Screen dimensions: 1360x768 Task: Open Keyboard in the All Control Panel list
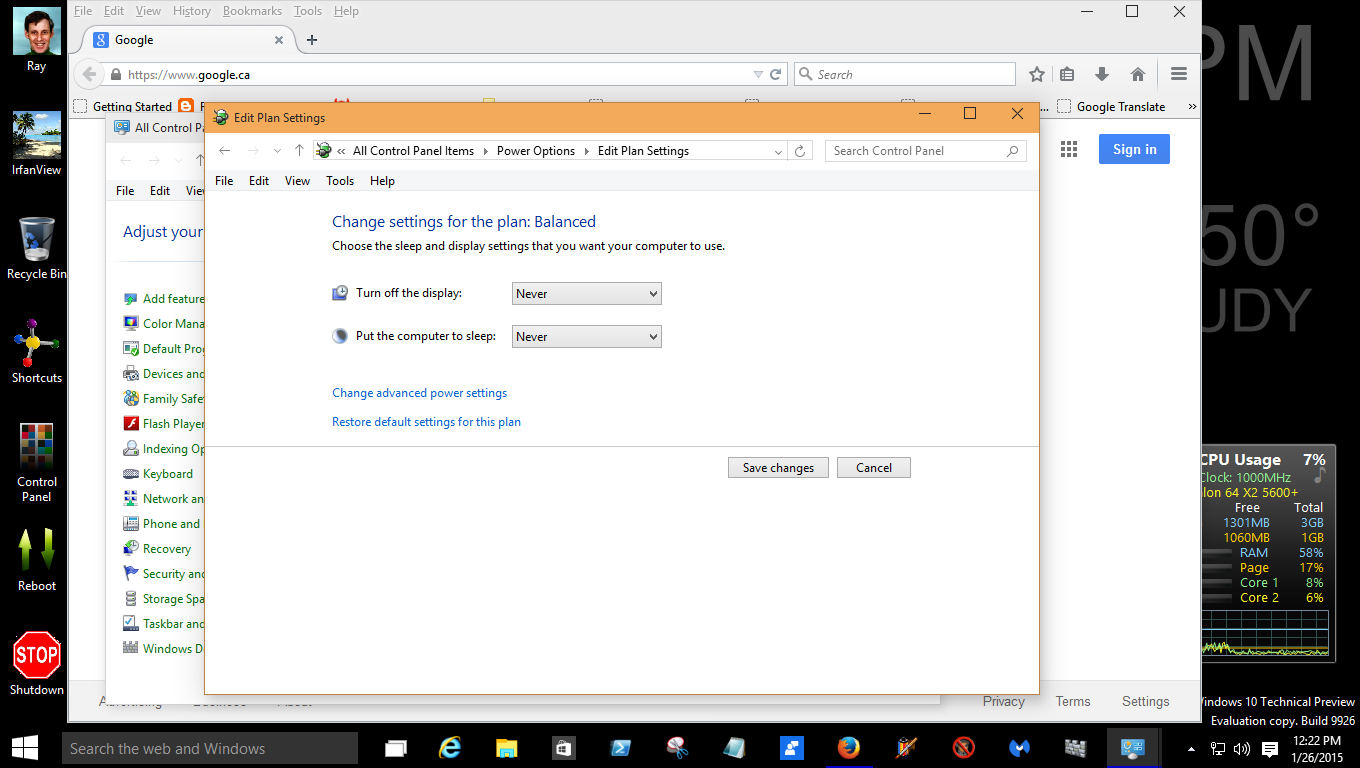(x=168, y=474)
